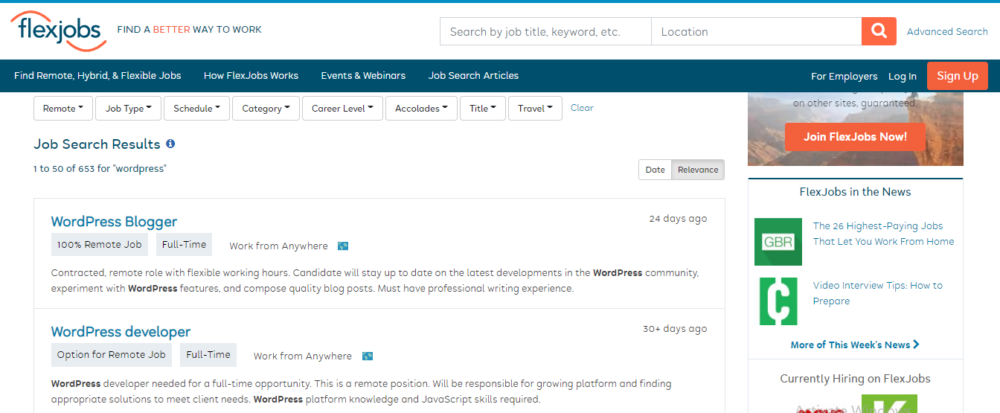Image resolution: width=1000 pixels, height=413 pixels.
Task: Expand the Career Level filter dropdown
Action: (342, 108)
